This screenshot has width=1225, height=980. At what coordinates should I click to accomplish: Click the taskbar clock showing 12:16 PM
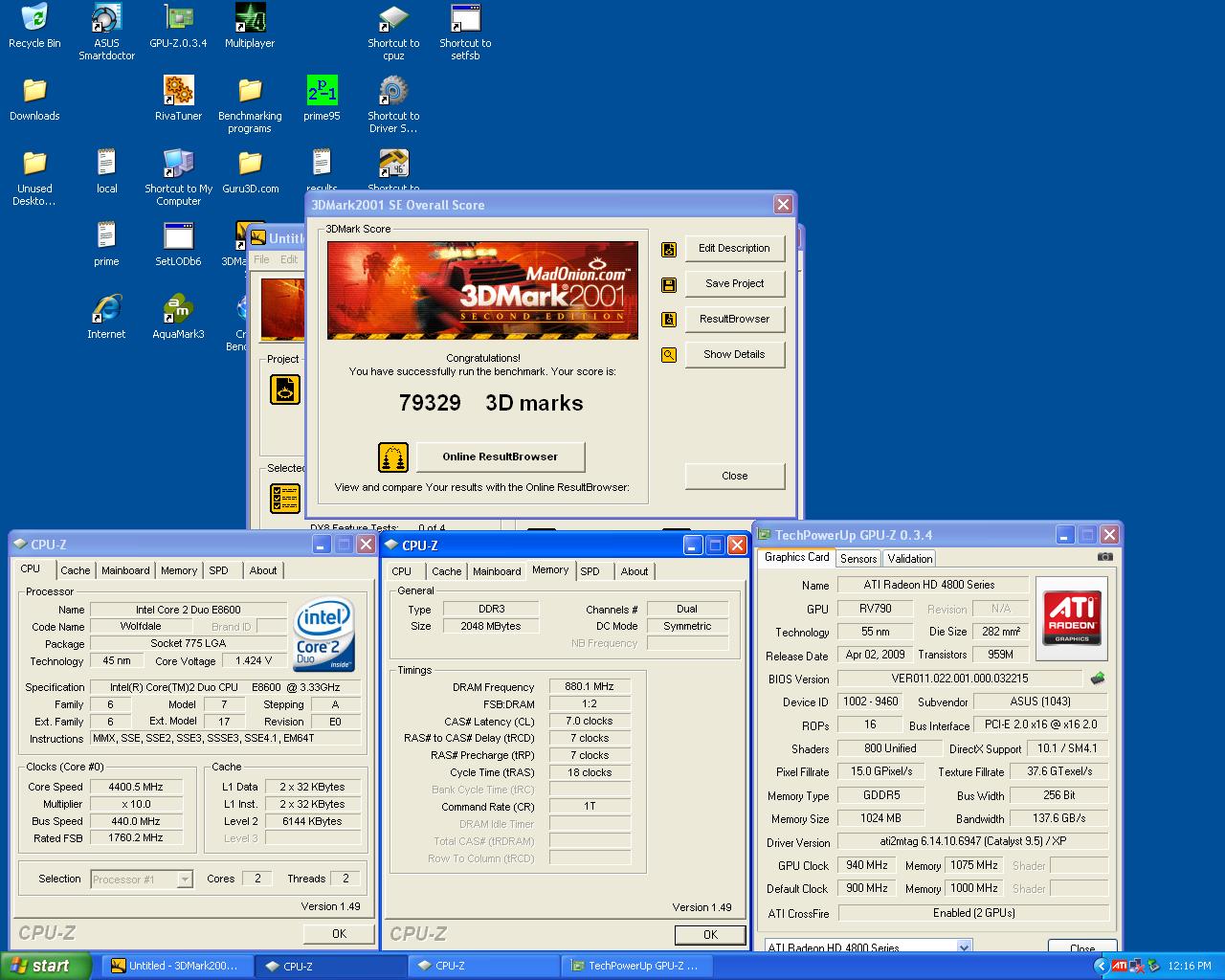1190,966
